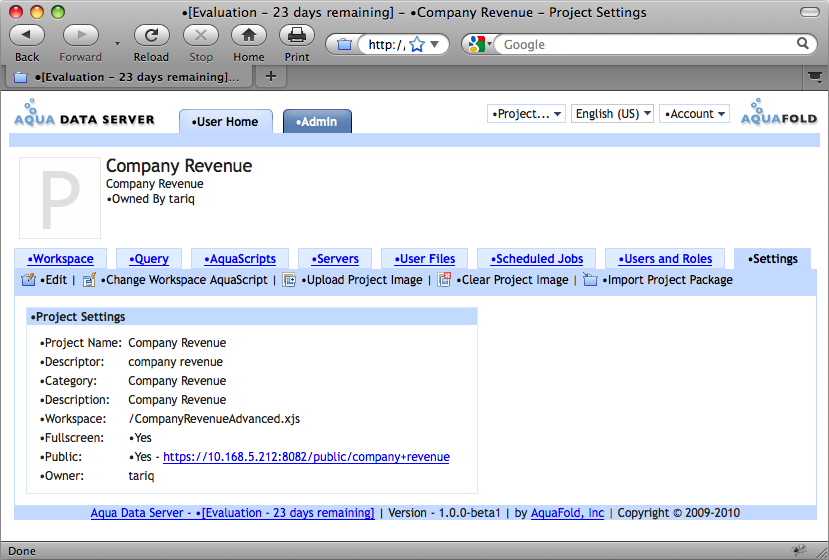Click the Aqua Data Server Evaluation footer link

pos(233,513)
